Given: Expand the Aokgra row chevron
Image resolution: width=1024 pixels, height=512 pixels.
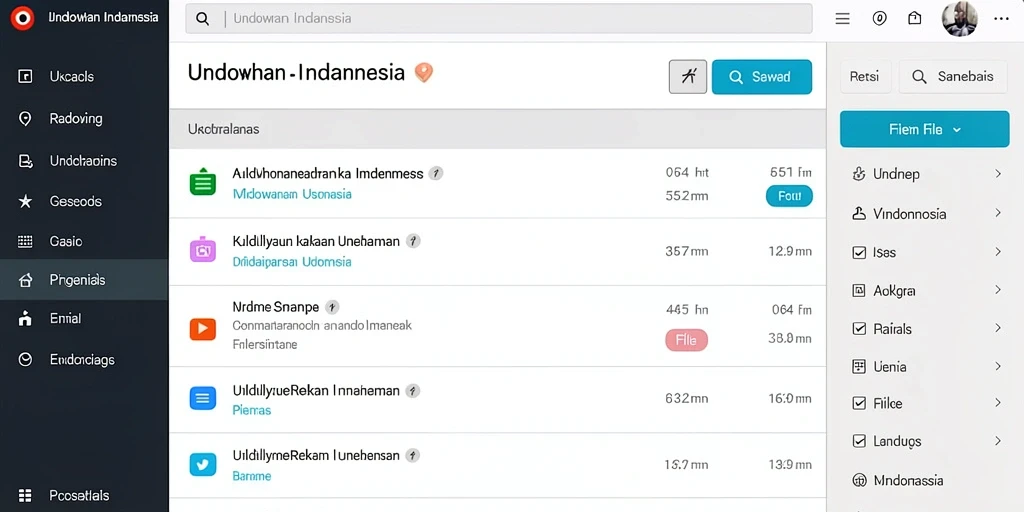Looking at the screenshot, I should coord(998,289).
